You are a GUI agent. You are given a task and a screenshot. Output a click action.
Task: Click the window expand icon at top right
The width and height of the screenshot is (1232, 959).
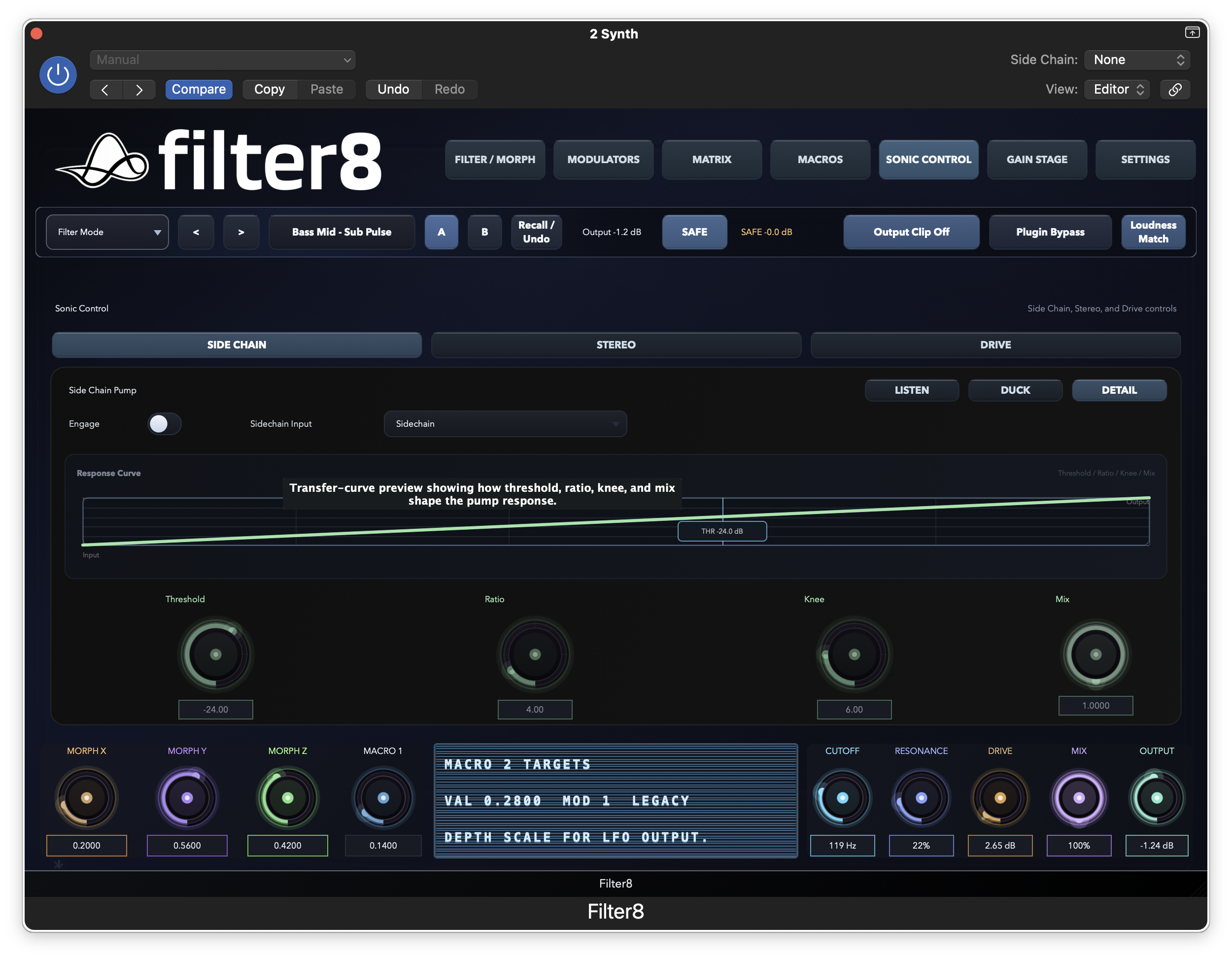[x=1192, y=33]
